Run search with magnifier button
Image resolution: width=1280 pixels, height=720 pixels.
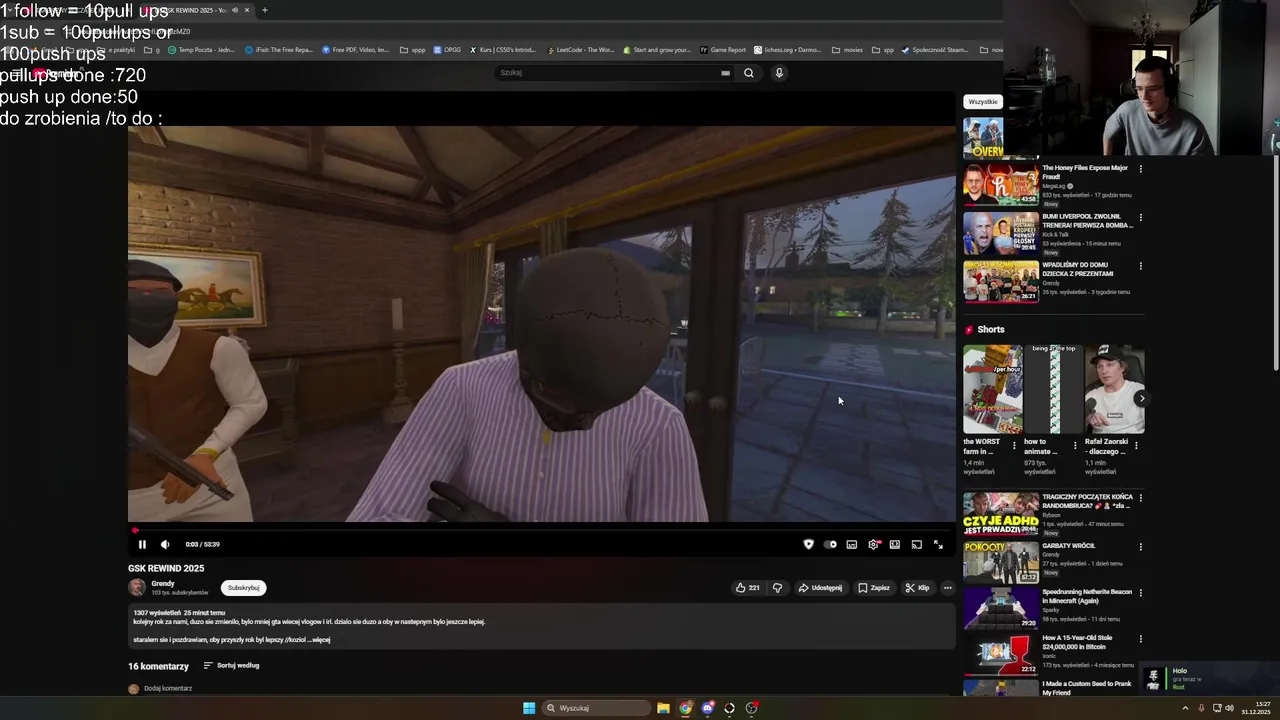tap(748, 72)
